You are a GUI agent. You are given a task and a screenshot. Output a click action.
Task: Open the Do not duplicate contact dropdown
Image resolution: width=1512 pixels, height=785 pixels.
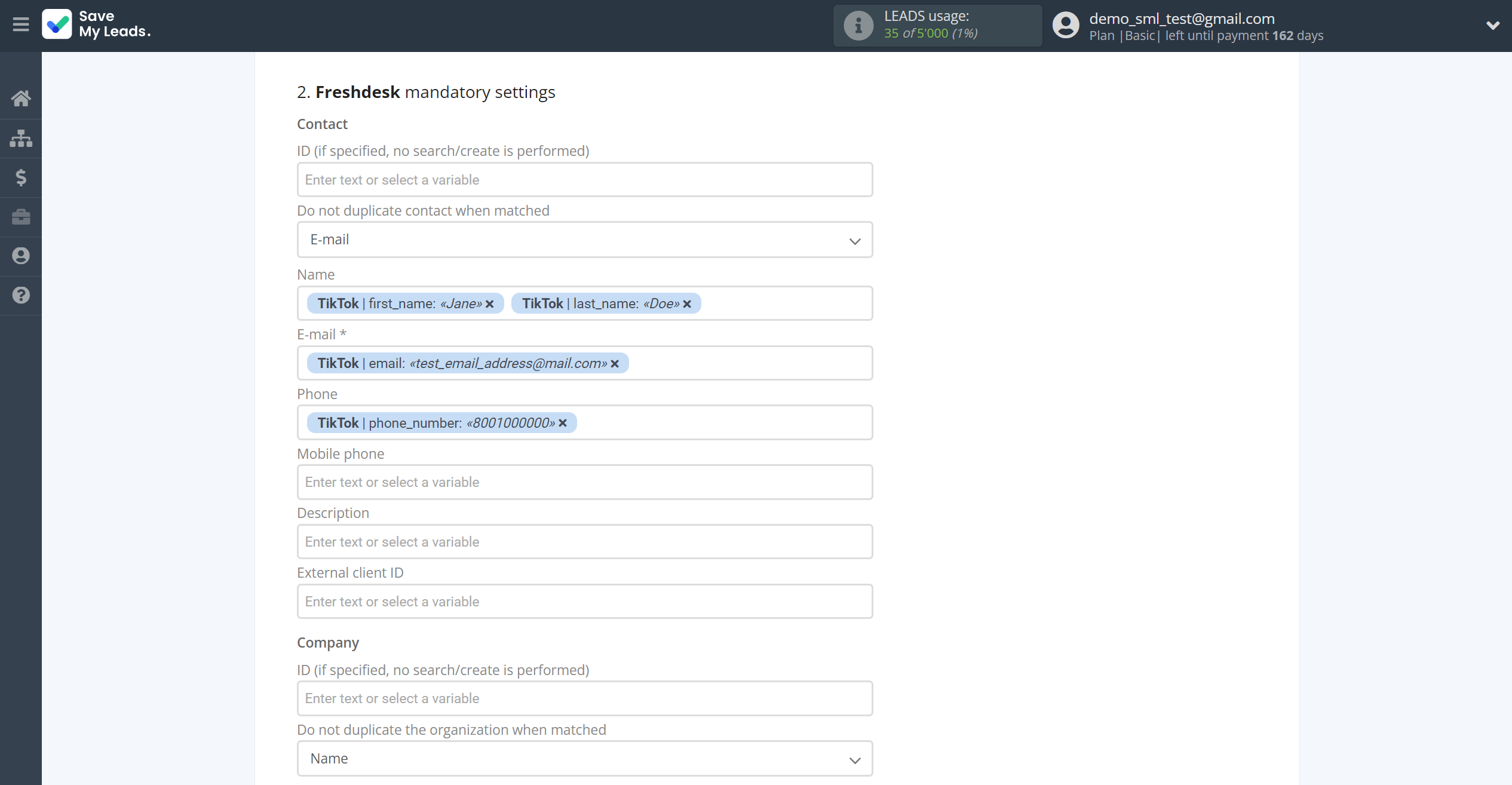(x=585, y=240)
